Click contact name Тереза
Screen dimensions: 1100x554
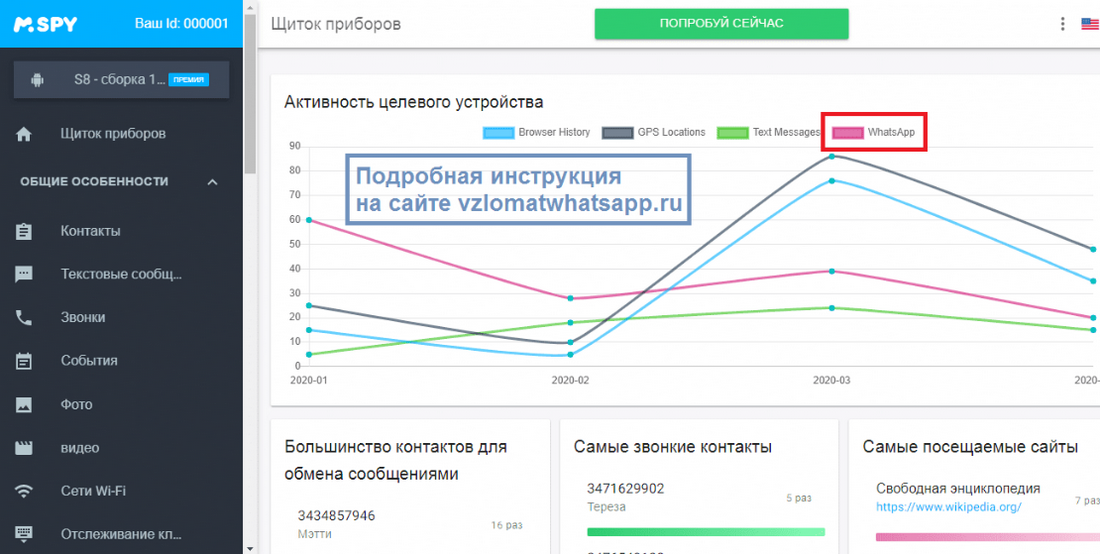(x=606, y=507)
